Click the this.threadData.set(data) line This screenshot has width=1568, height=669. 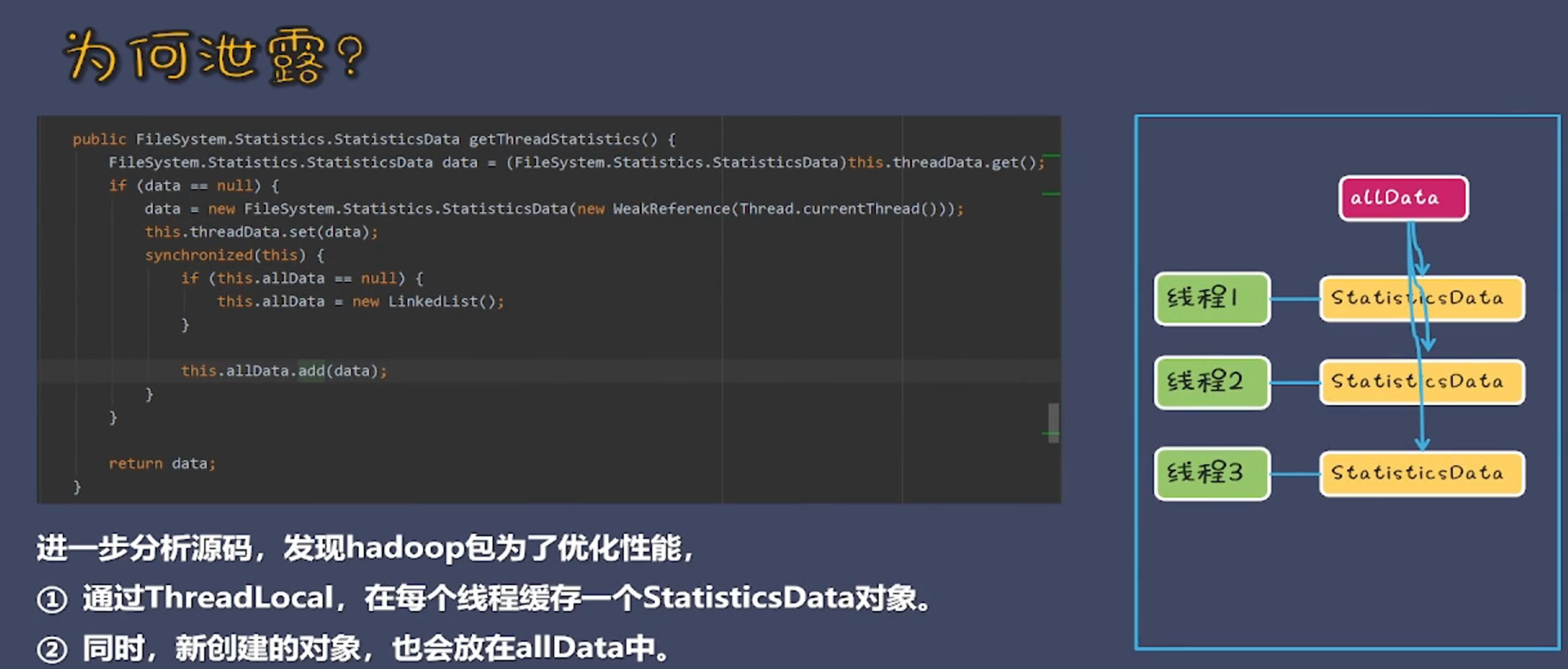click(x=261, y=232)
